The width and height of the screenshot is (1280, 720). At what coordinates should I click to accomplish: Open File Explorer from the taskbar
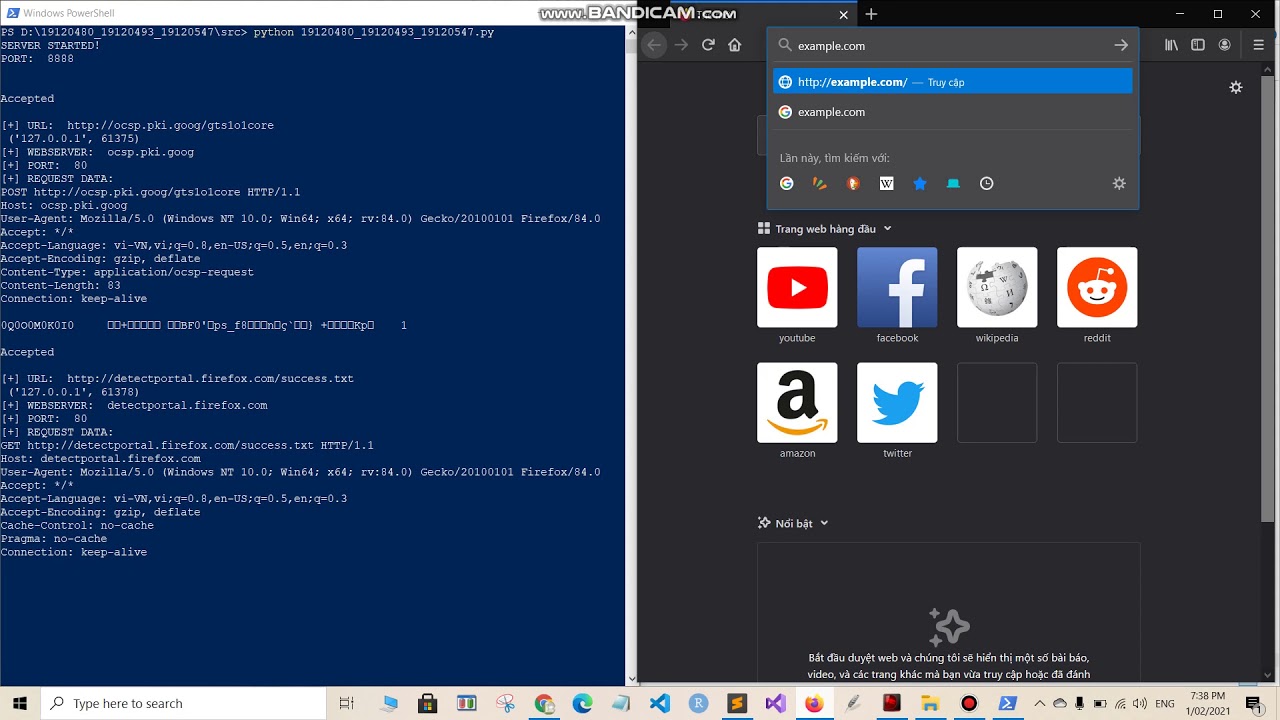point(930,703)
